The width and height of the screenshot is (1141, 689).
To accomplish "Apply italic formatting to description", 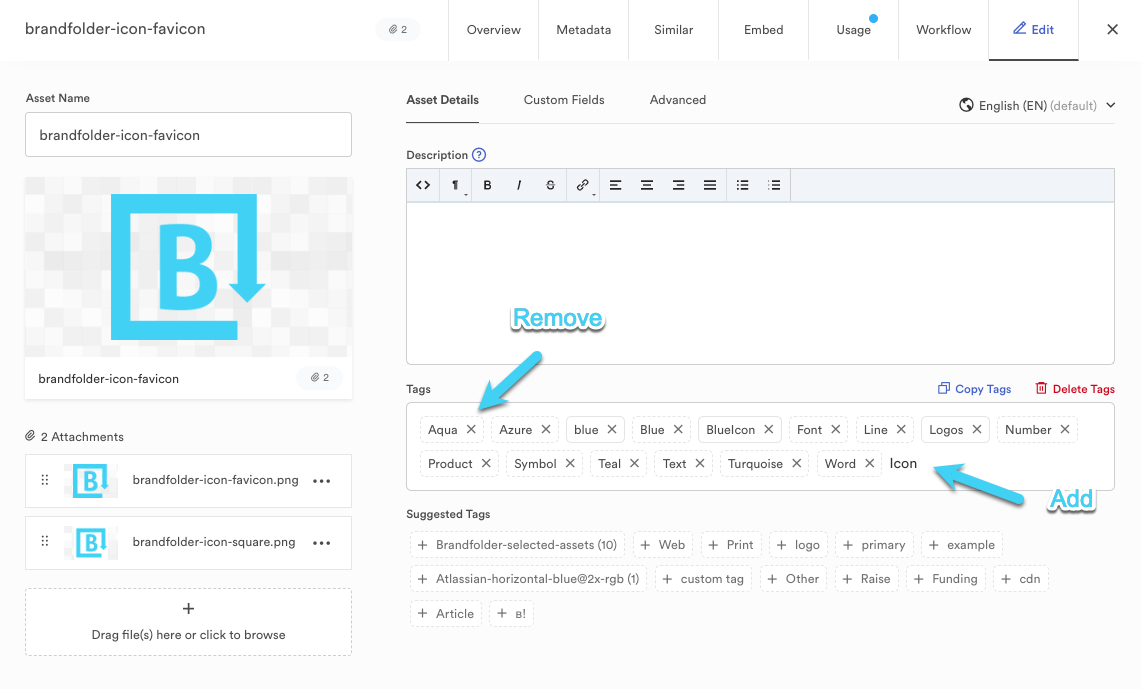I will point(519,186).
